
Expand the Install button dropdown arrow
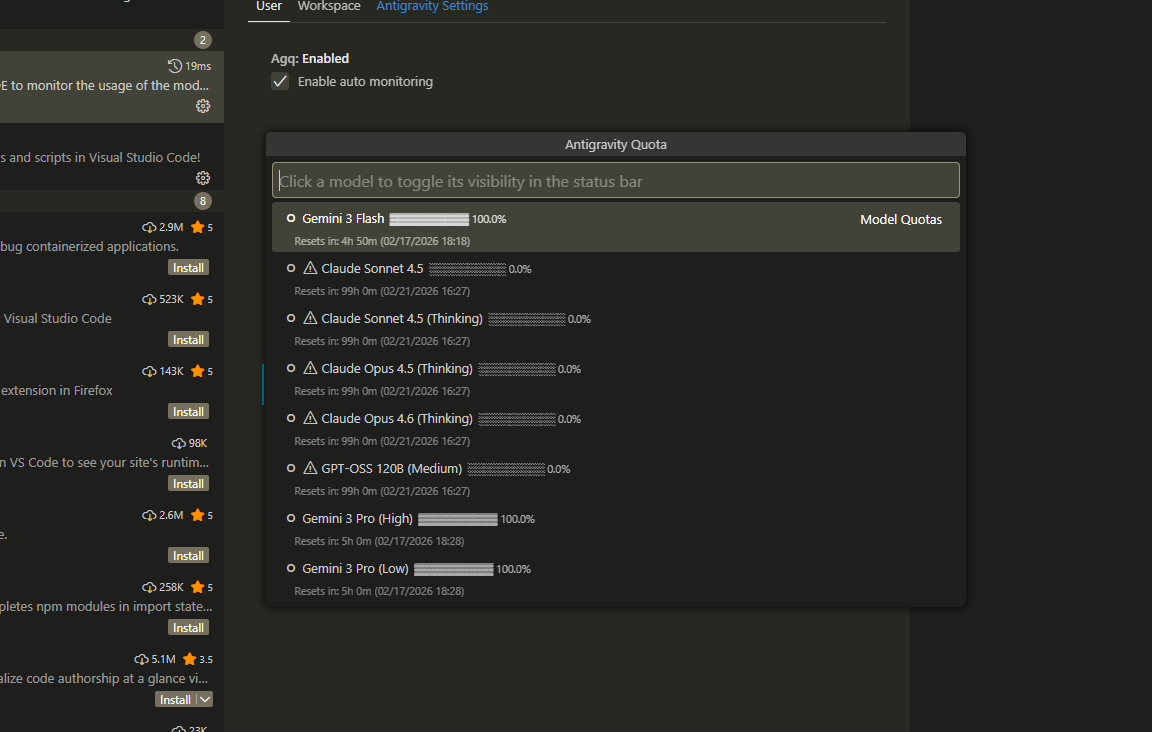click(x=204, y=700)
